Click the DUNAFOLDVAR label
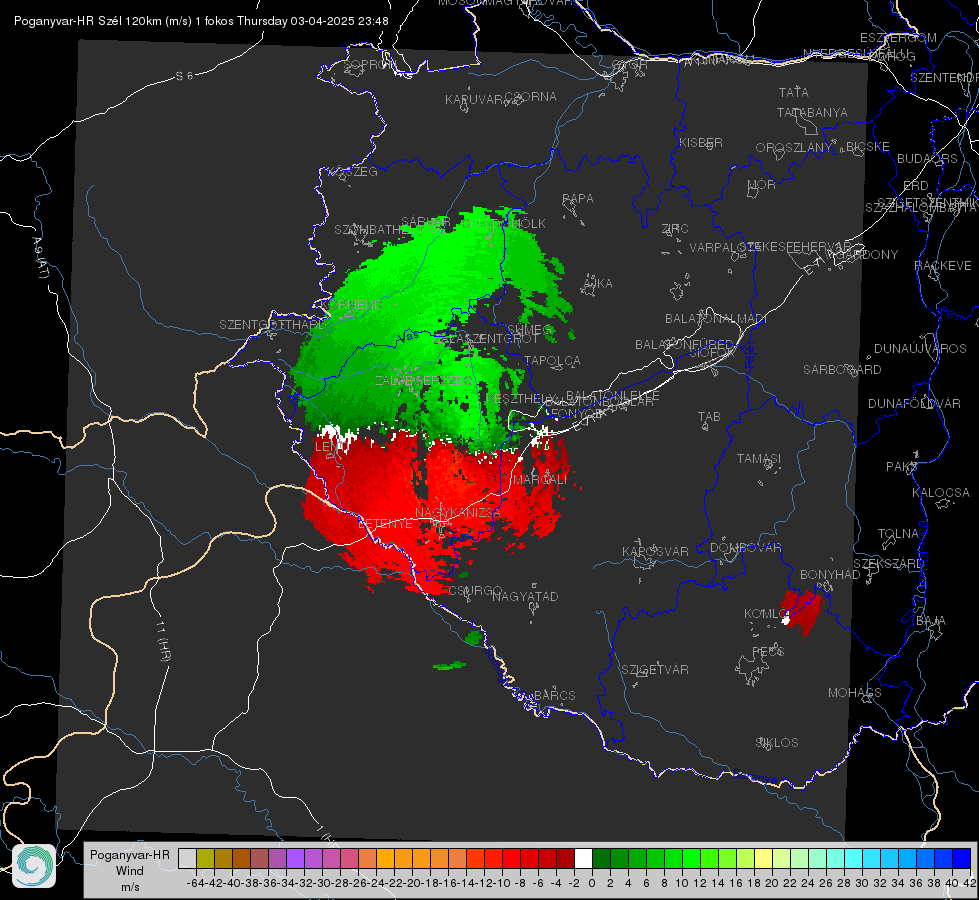 click(x=914, y=403)
